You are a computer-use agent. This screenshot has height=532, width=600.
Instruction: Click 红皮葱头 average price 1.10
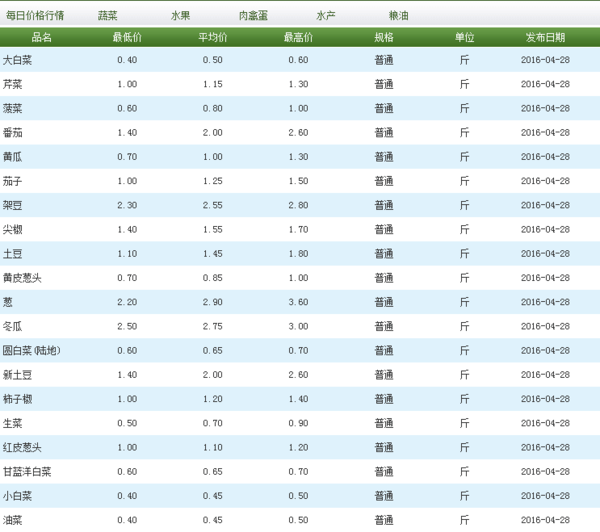[x=213, y=447]
